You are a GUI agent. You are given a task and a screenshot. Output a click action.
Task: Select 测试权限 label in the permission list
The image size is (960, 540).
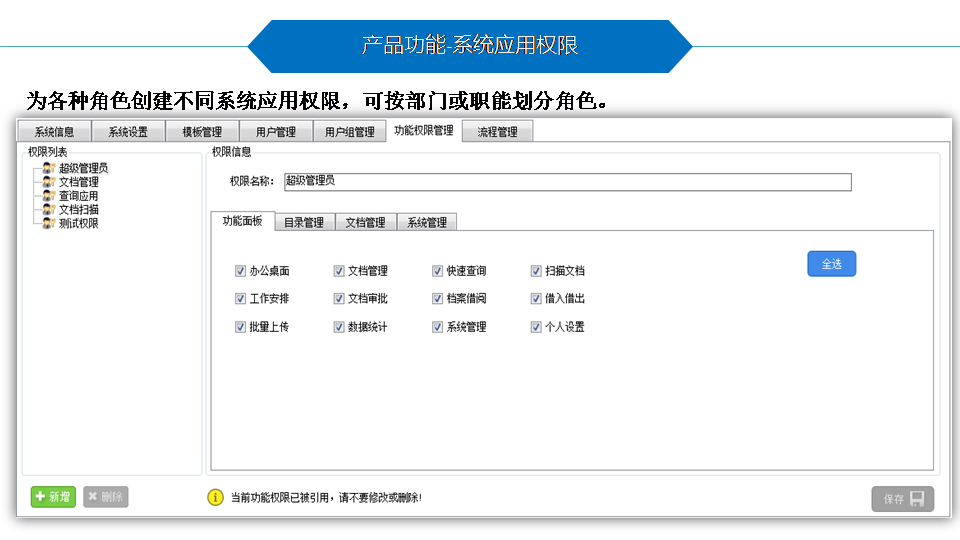point(79,224)
